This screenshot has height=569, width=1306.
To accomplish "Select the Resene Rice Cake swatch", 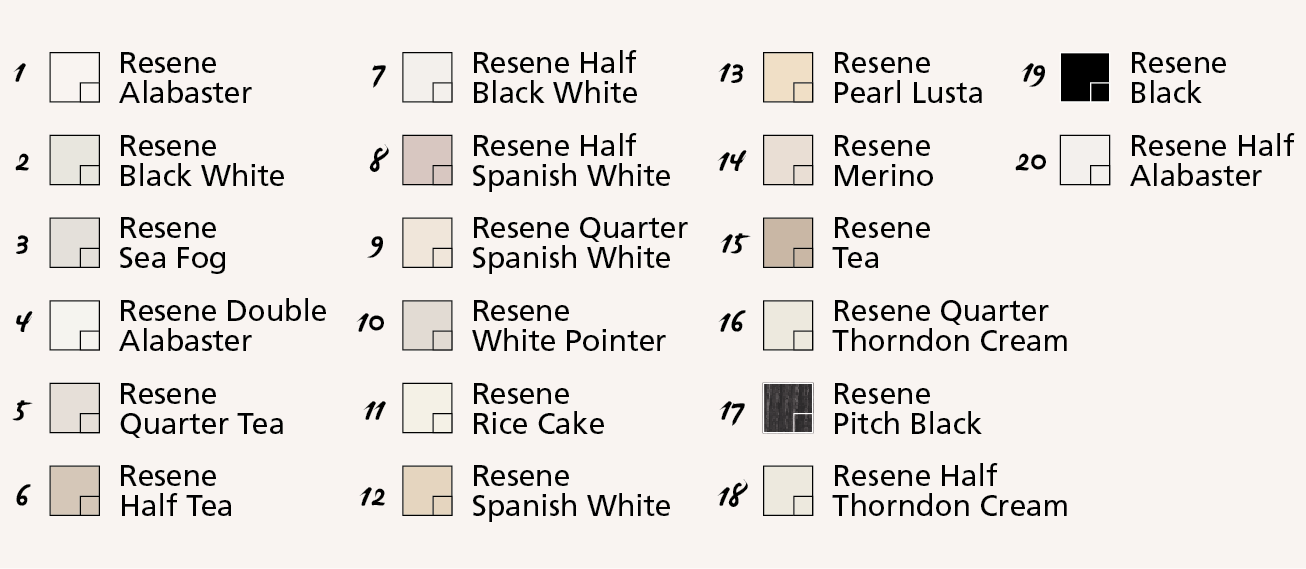I will [427, 408].
